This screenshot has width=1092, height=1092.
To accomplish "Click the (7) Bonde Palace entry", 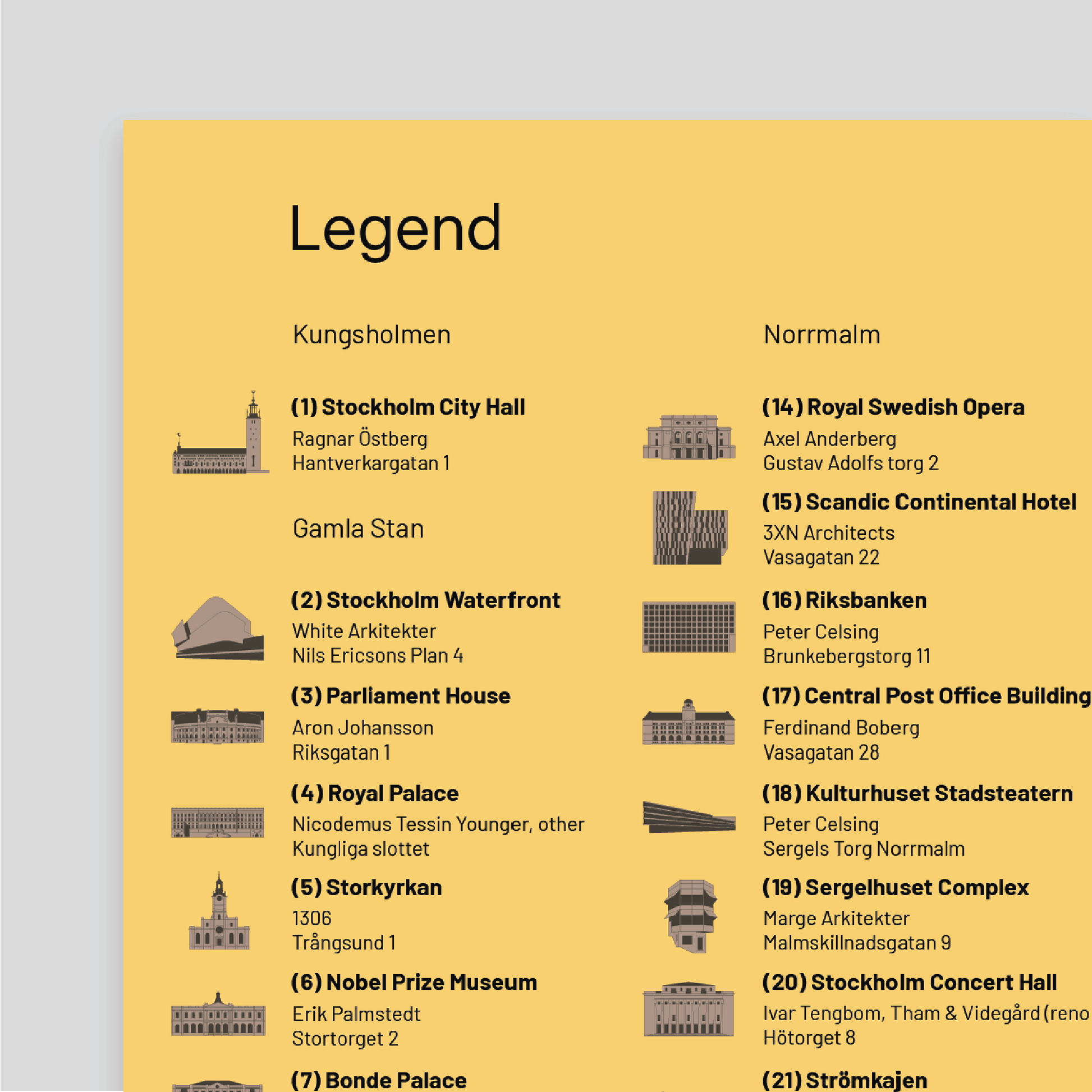I will pos(379,1080).
